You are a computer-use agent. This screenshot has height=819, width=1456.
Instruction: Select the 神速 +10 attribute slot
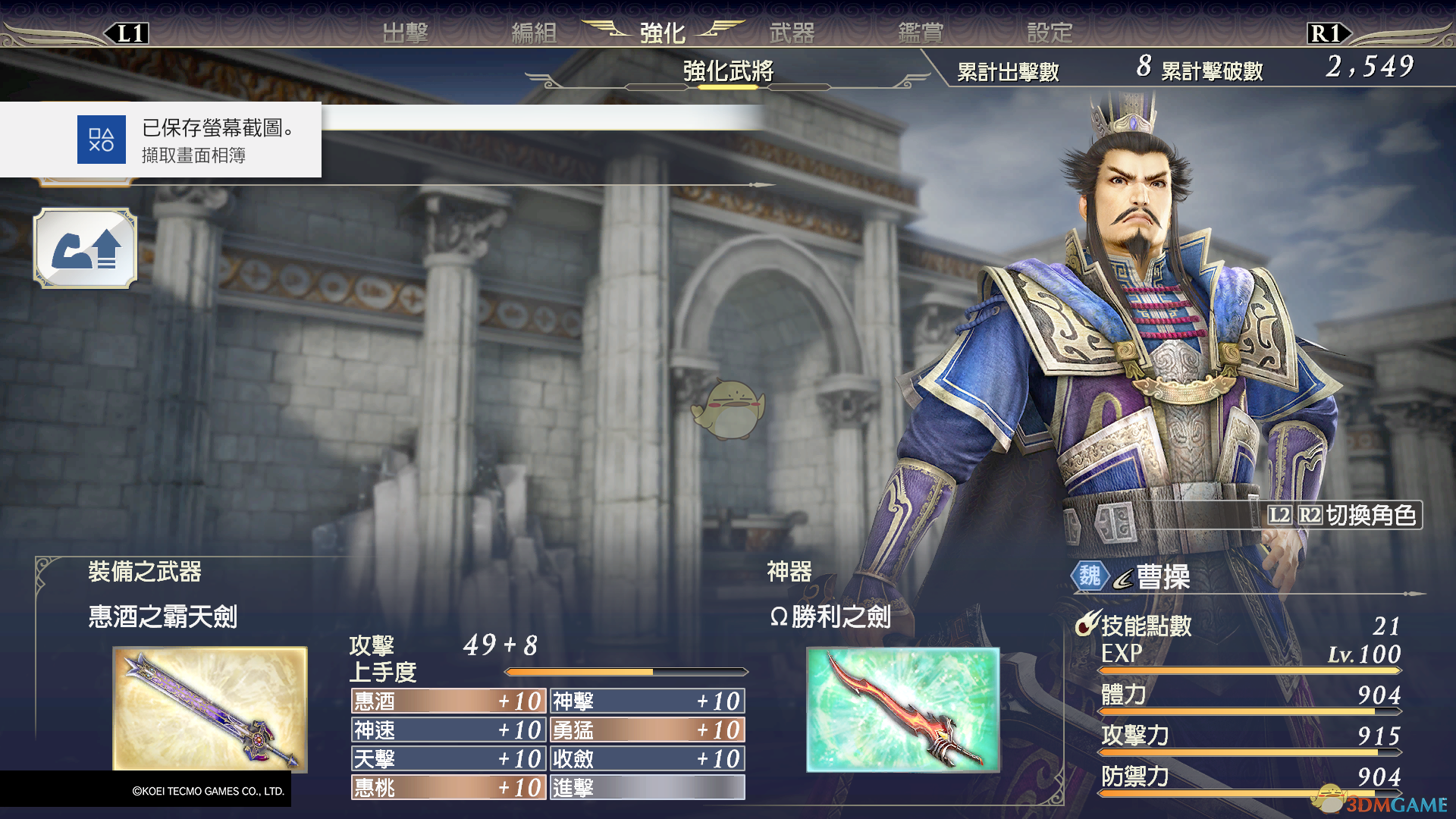448,730
